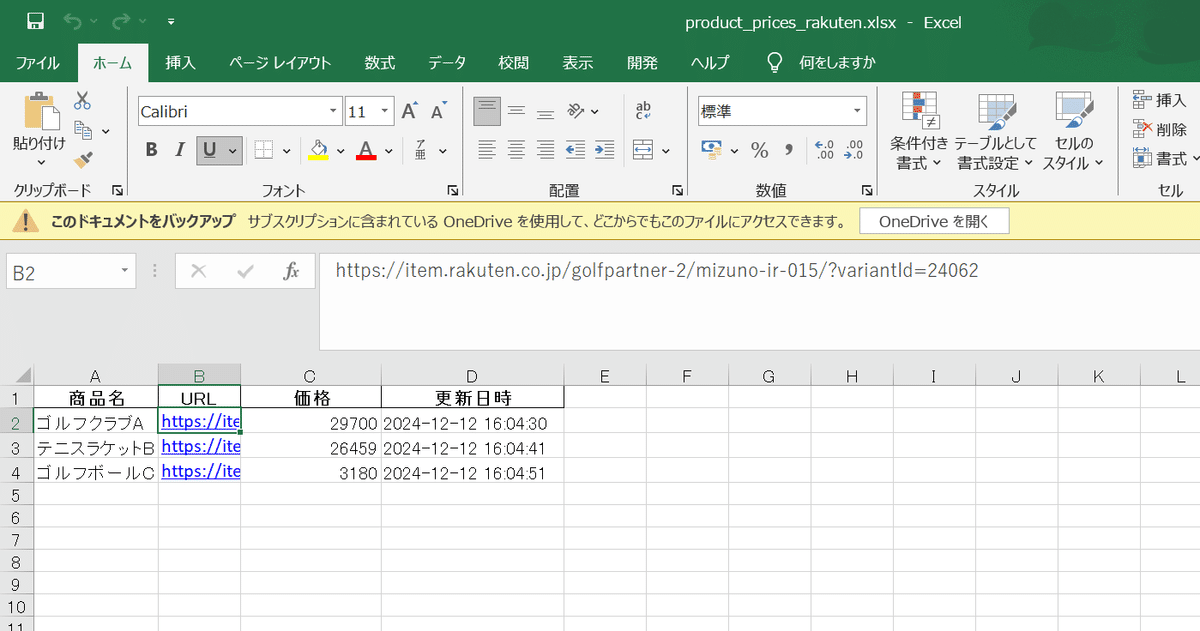Open the ファイル tab
Image resolution: width=1200 pixels, height=631 pixels.
pyautogui.click(x=37, y=62)
